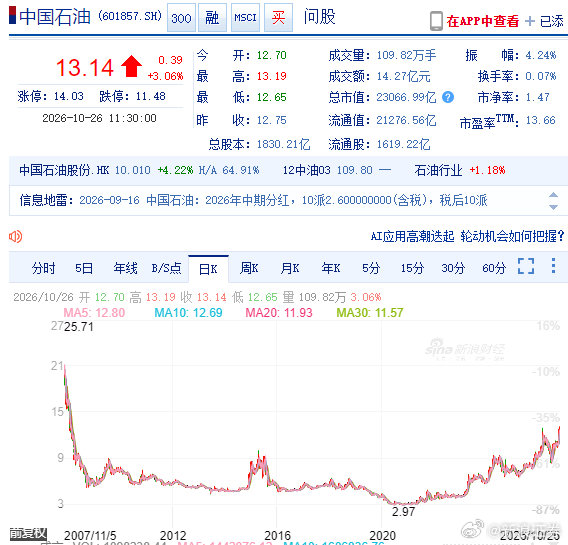The height and width of the screenshot is (545, 568).
Task: Switch to the 年线 chart tab
Action: (125, 268)
